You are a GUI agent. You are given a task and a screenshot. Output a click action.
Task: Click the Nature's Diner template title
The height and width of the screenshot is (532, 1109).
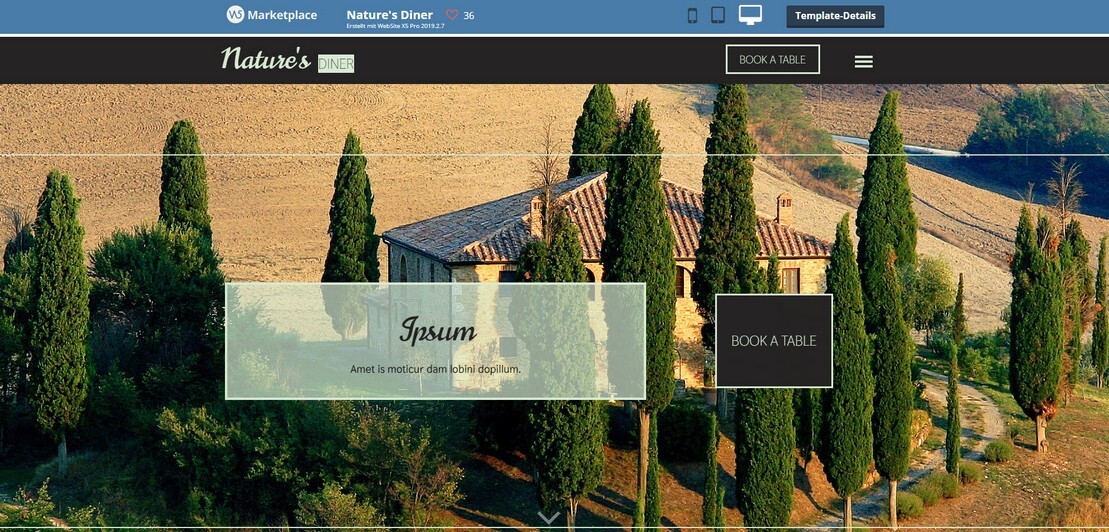pyautogui.click(x=390, y=15)
